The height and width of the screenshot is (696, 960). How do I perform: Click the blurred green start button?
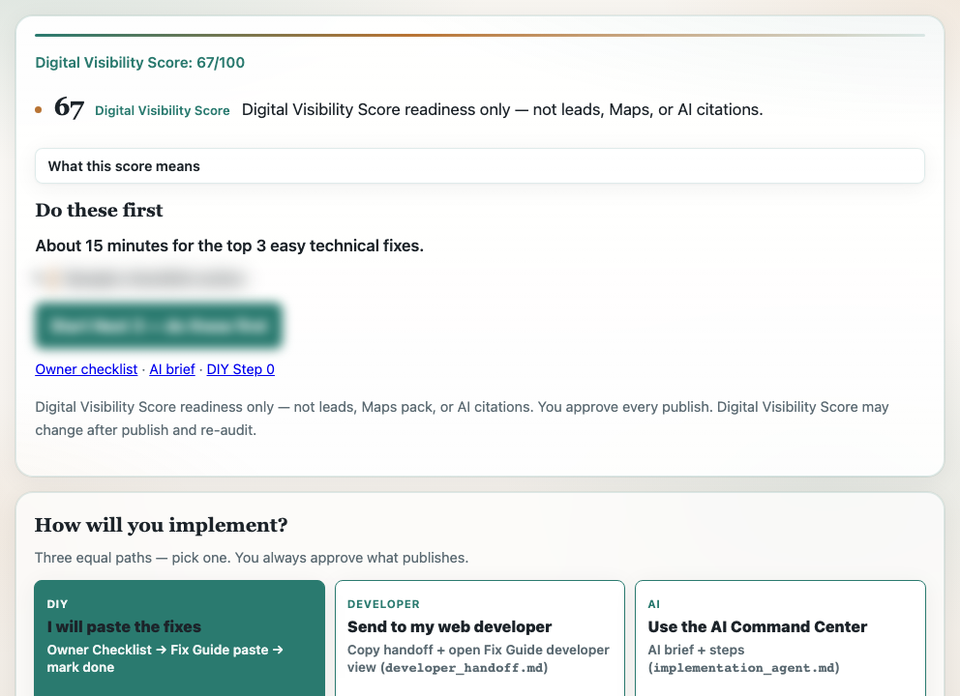click(159, 325)
